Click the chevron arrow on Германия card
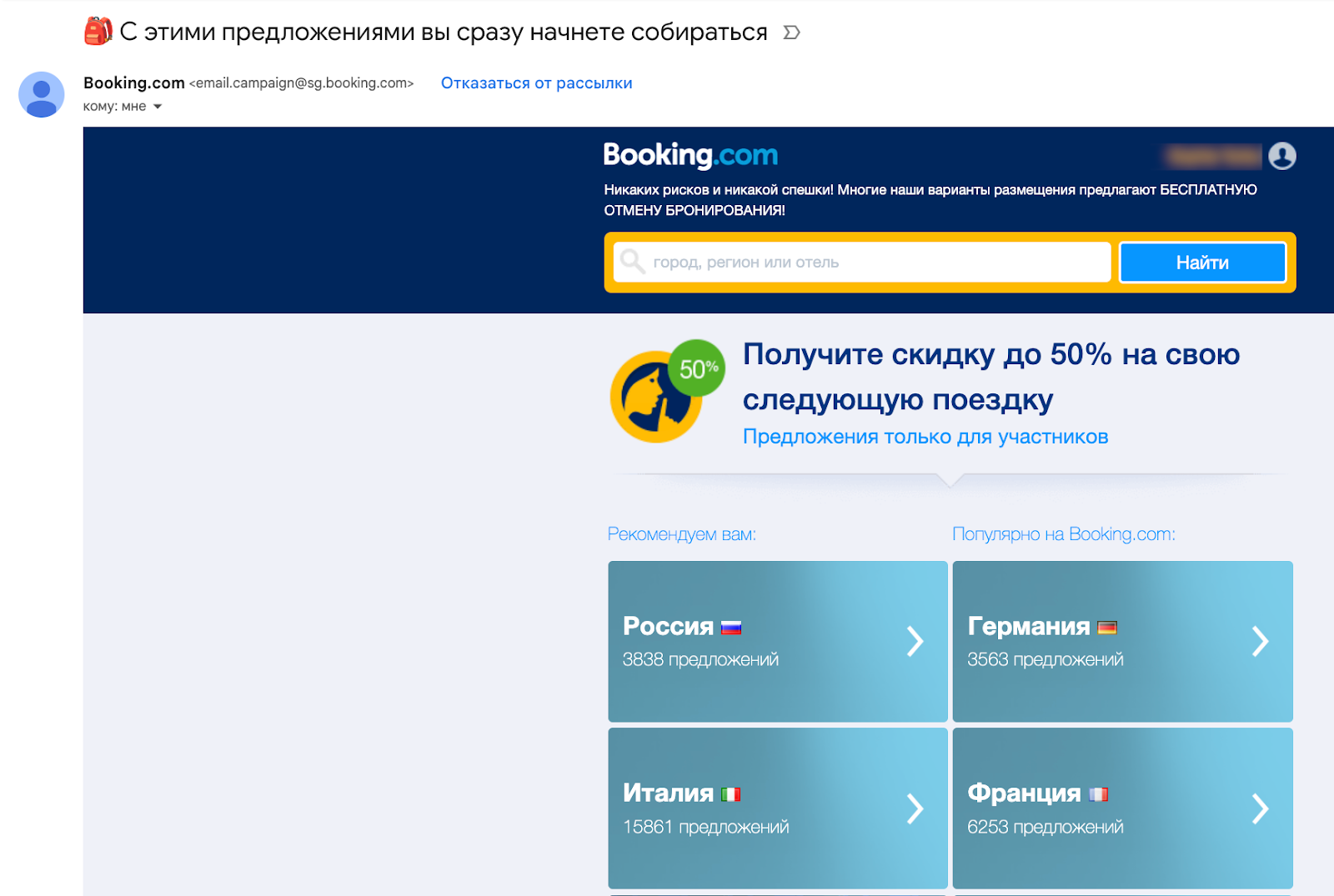The height and width of the screenshot is (896, 1334). pyautogui.click(x=1260, y=641)
